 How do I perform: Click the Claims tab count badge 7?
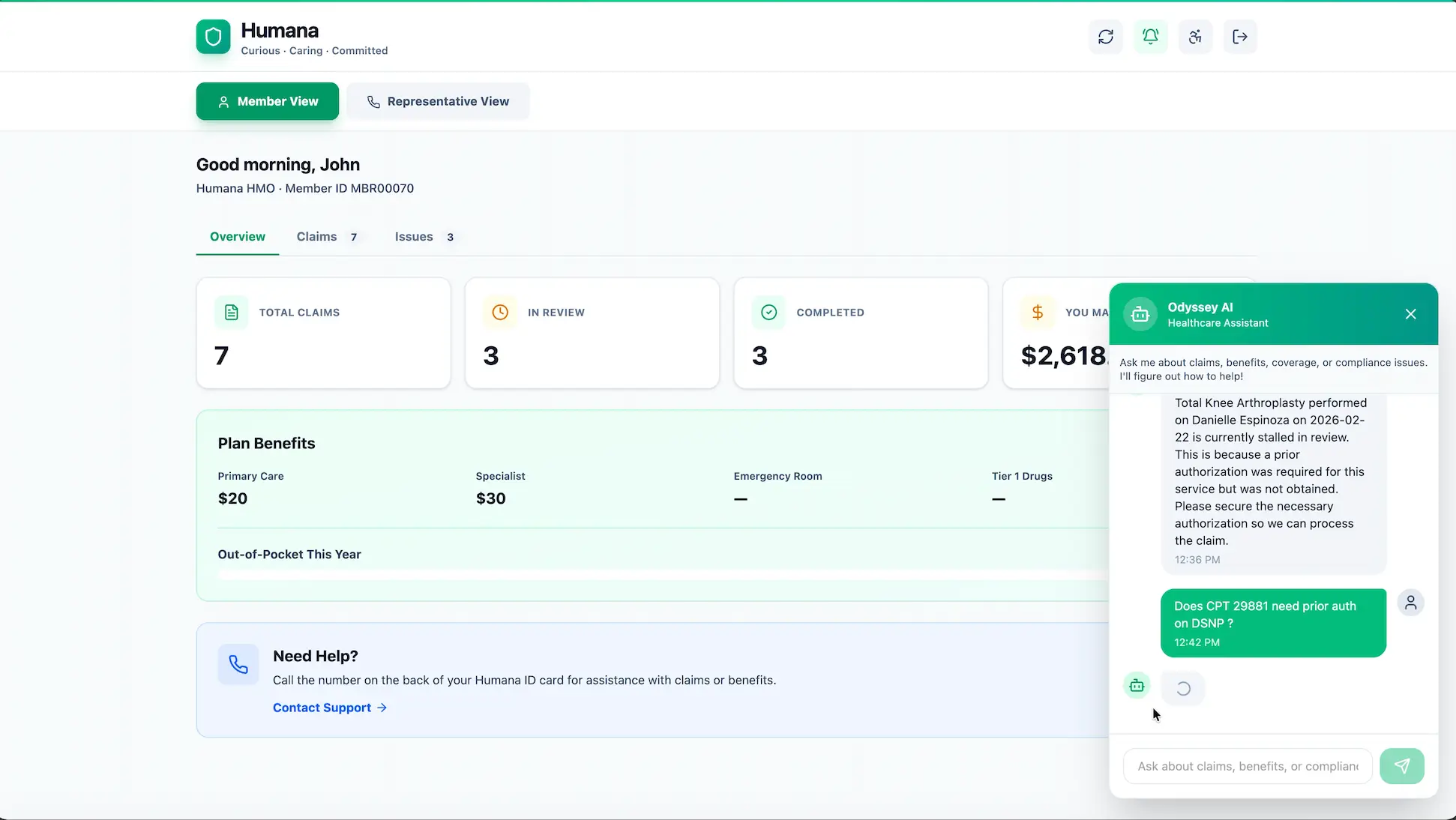point(354,238)
